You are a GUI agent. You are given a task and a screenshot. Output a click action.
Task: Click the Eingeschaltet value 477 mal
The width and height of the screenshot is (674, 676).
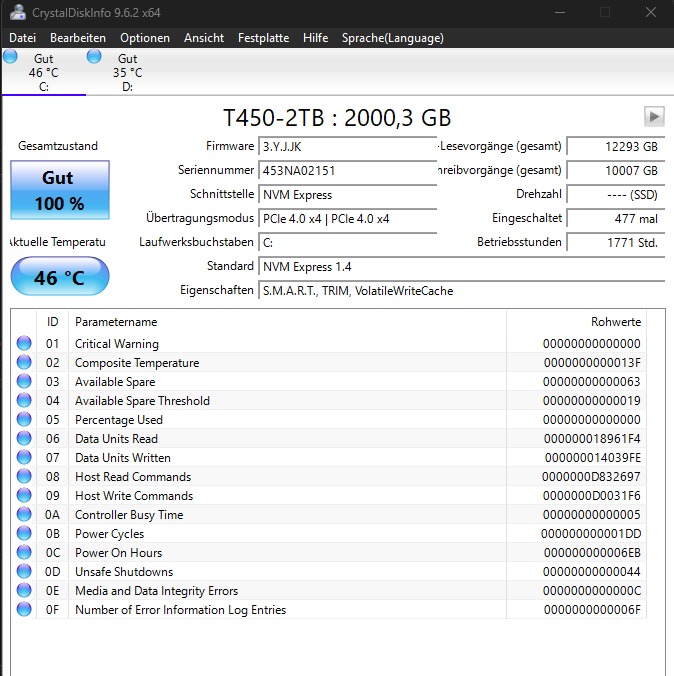[x=616, y=219]
